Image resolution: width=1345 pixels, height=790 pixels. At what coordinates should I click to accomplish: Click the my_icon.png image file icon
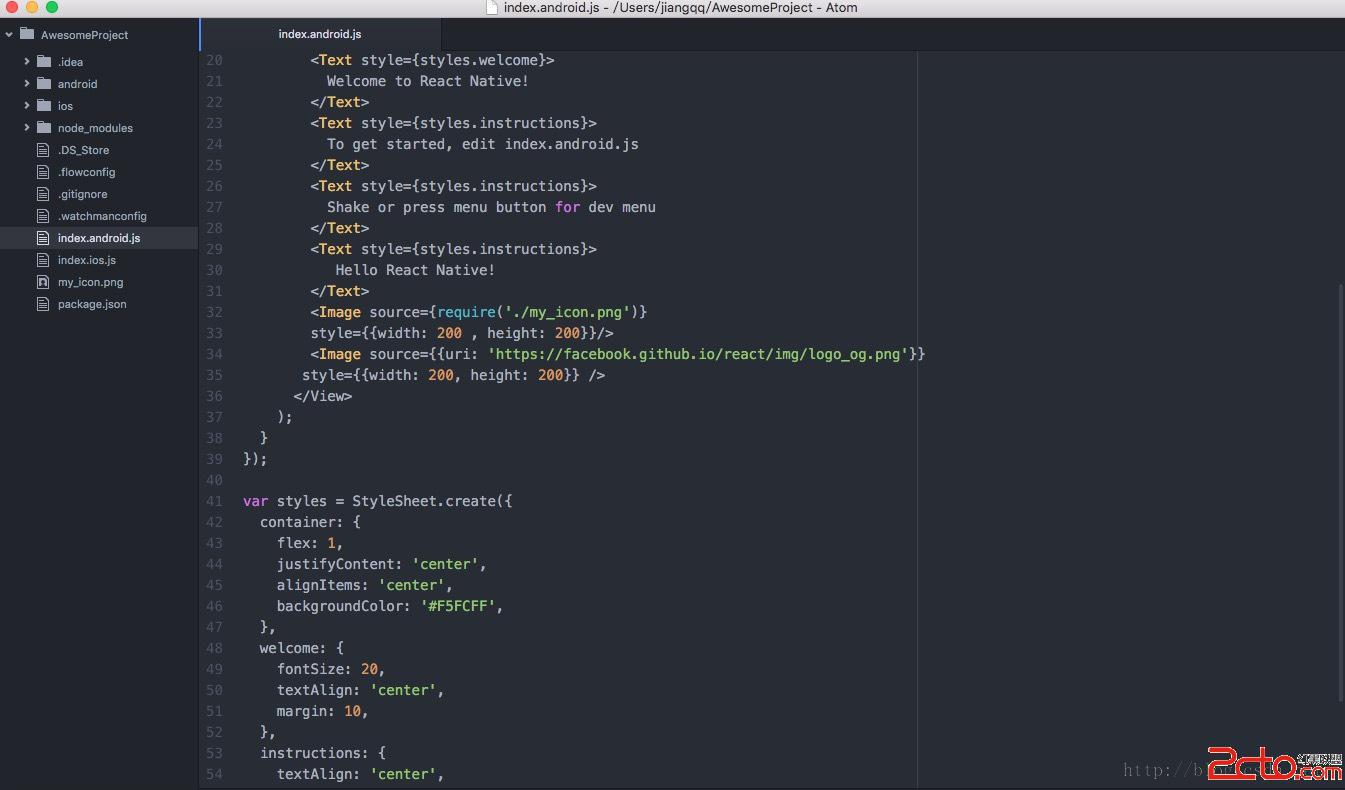click(x=43, y=282)
